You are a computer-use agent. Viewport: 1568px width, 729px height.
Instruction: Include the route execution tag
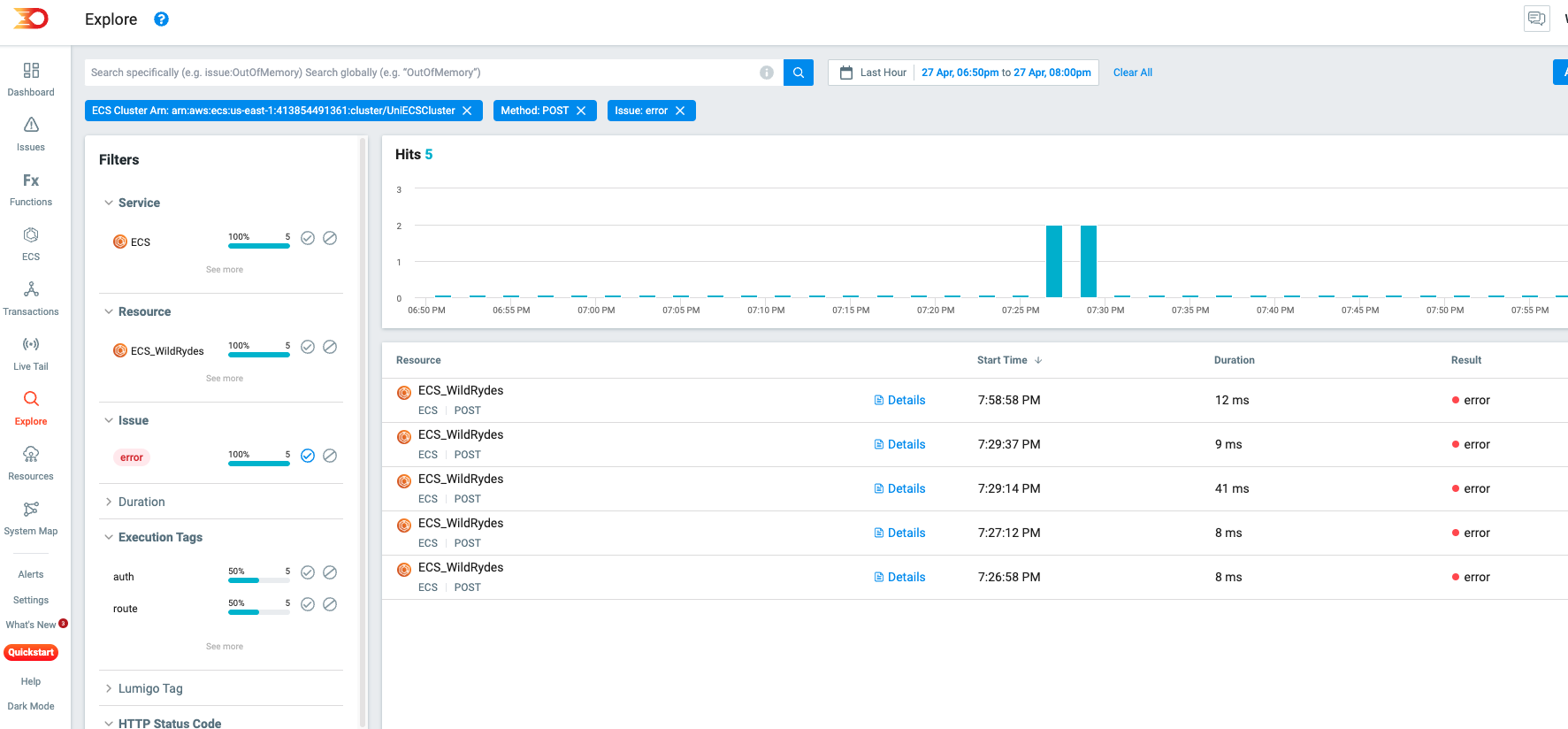click(x=308, y=604)
